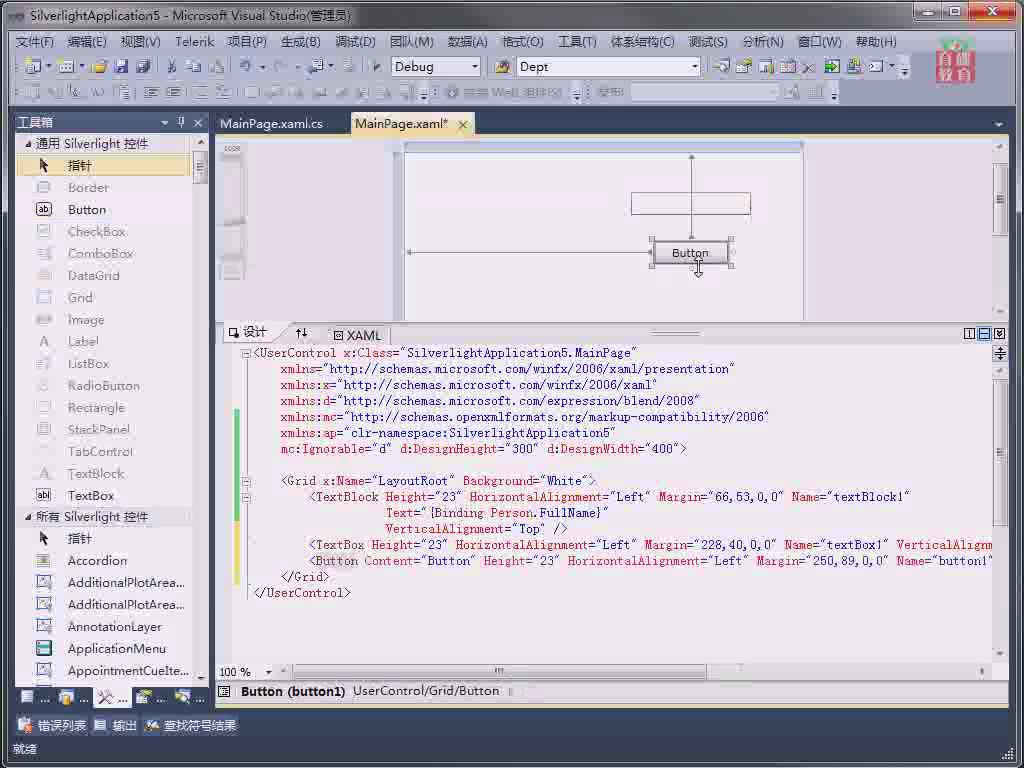Open the 输出 output panel
Screen dimensions: 1024x768
click(x=116, y=726)
